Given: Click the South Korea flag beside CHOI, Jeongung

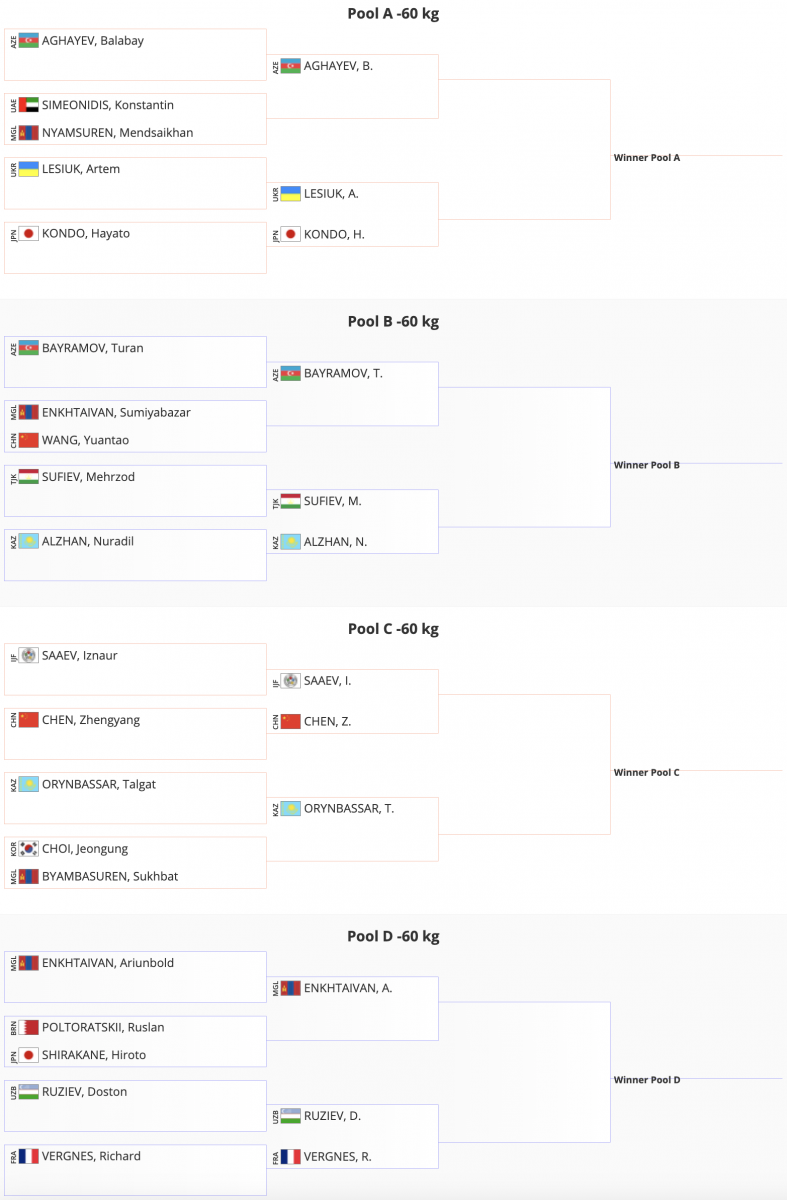Looking at the screenshot, I should pos(28,849).
